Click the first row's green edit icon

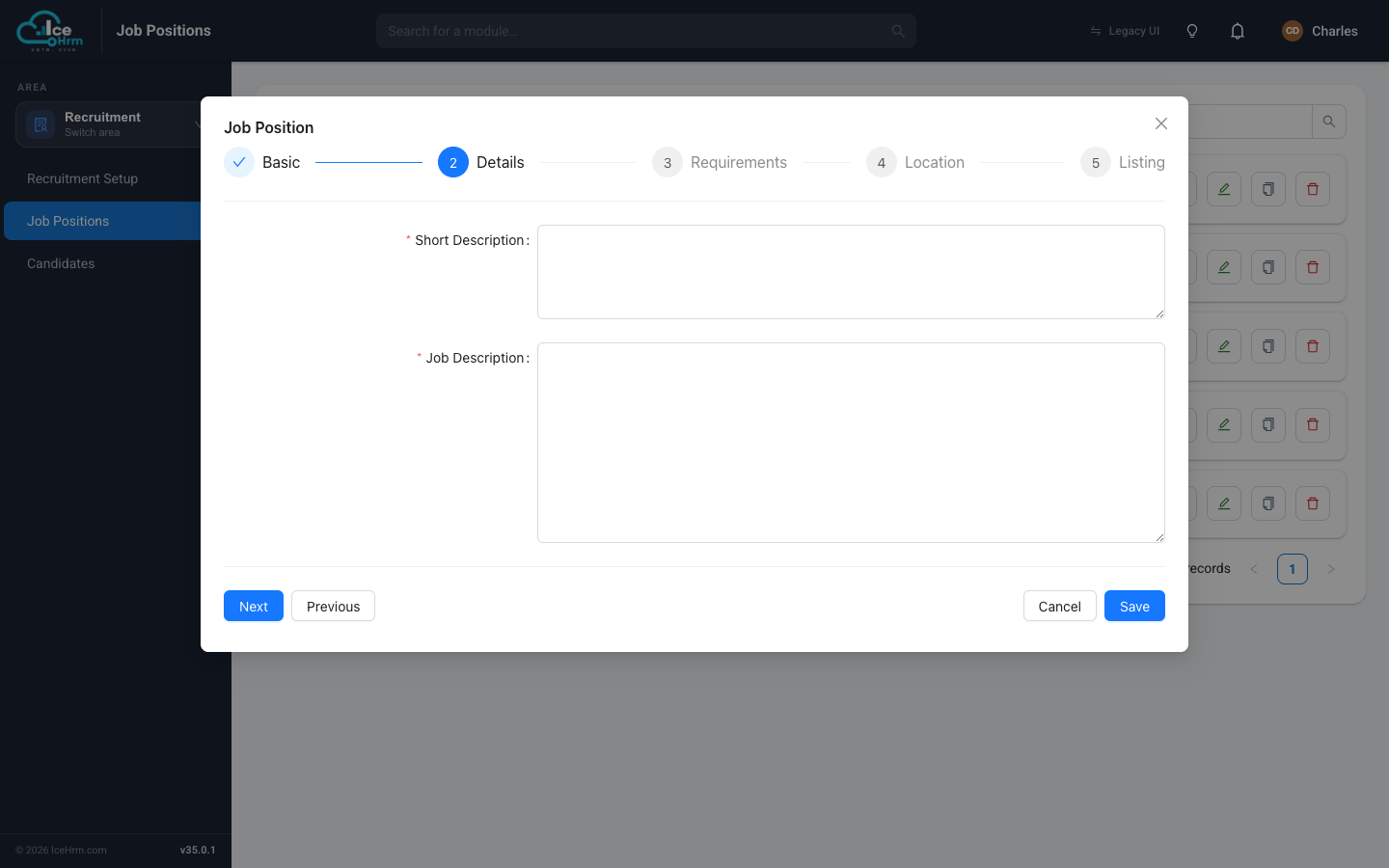coord(1224,189)
